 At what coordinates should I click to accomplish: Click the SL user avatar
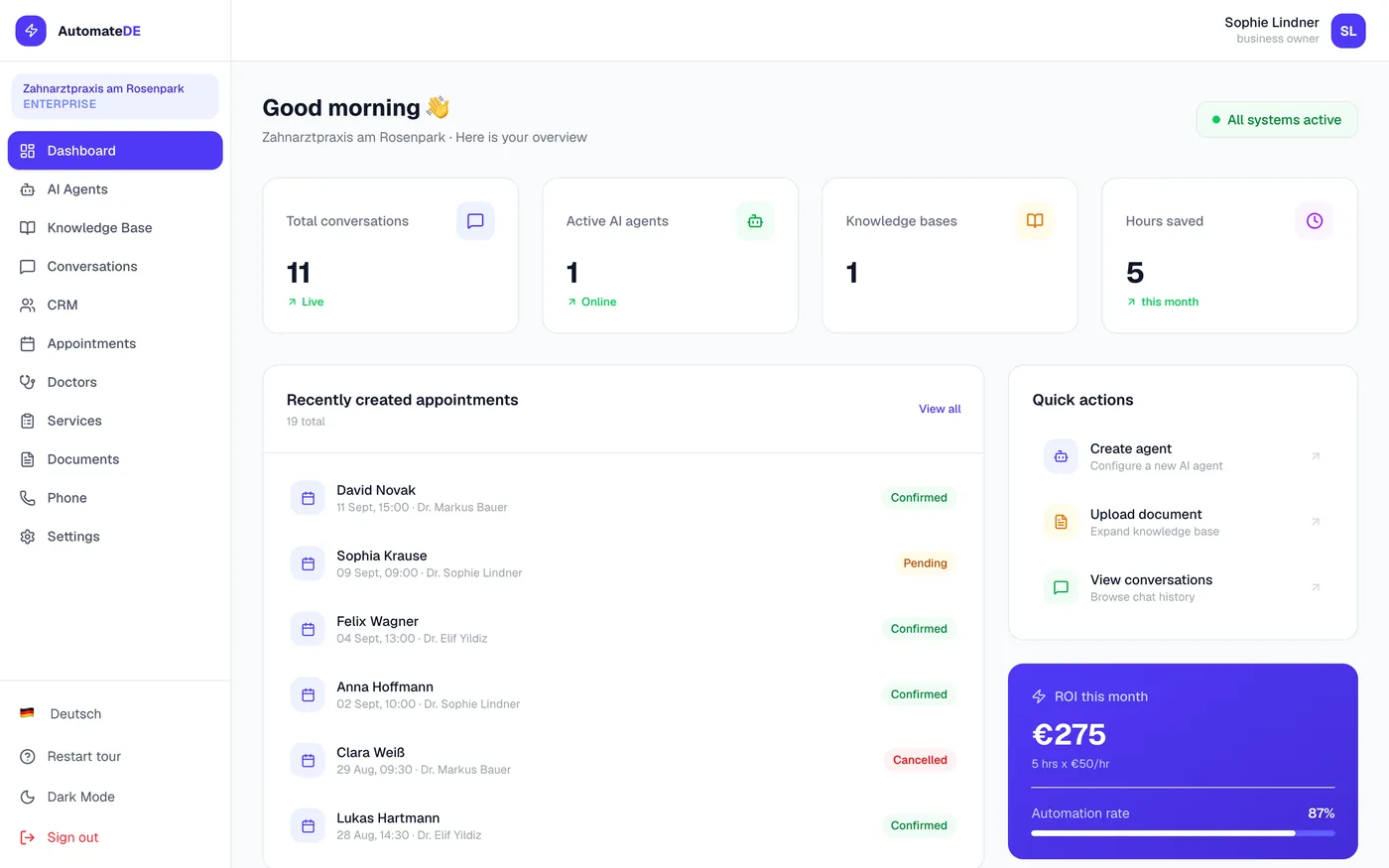1348,31
